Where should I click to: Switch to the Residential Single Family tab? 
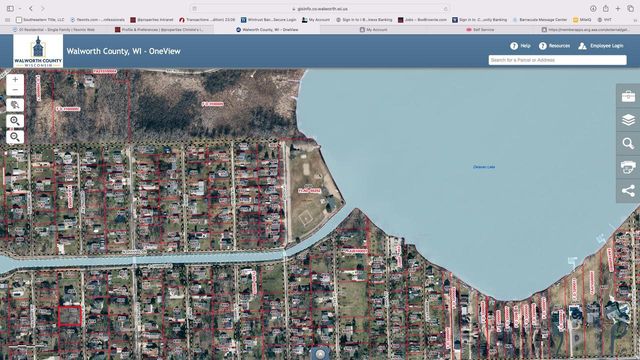click(53, 30)
